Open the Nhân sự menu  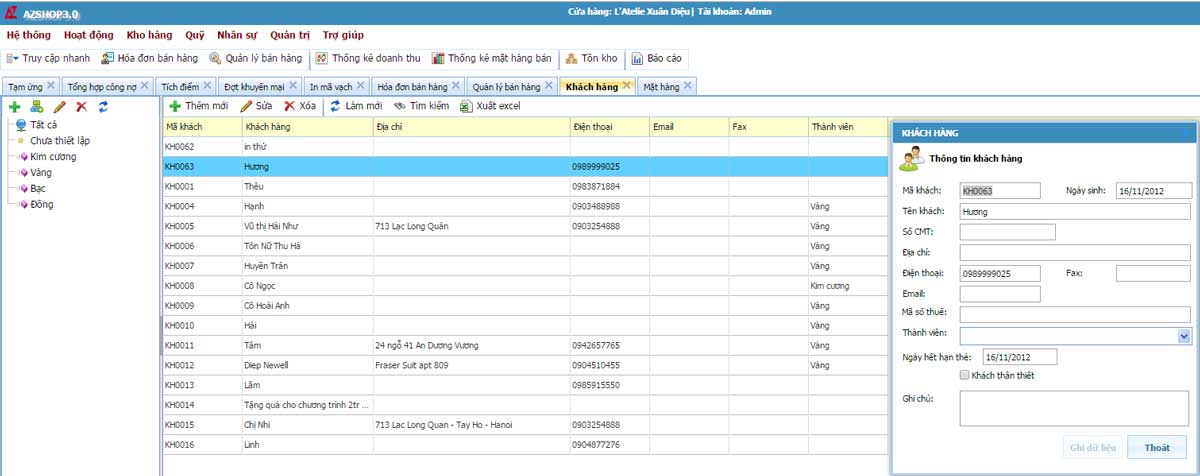(x=237, y=34)
